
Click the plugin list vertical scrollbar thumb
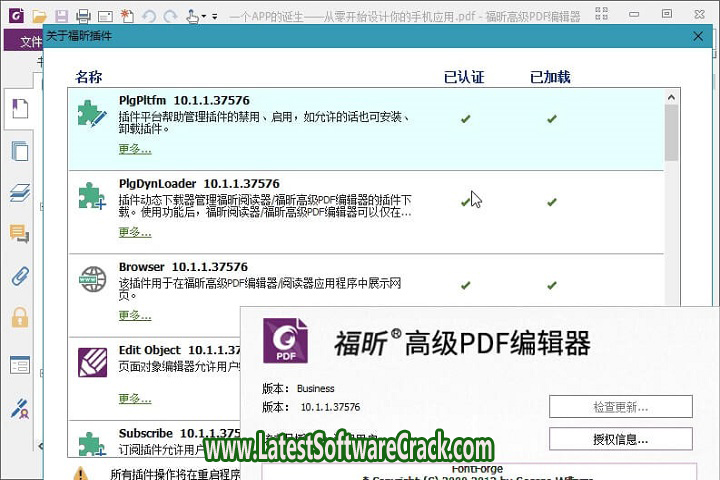(671, 130)
